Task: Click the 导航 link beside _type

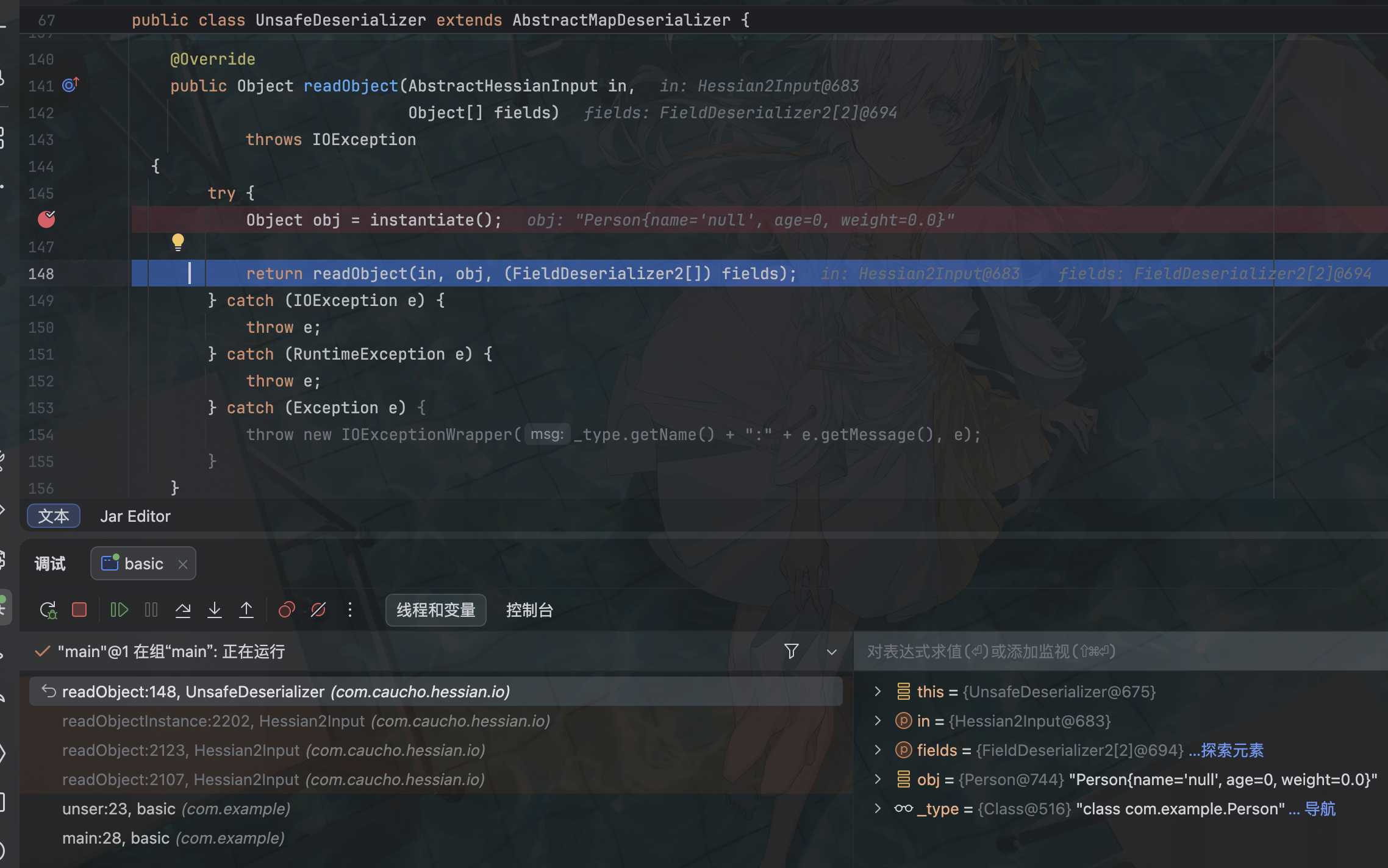Action: pyautogui.click(x=1320, y=809)
